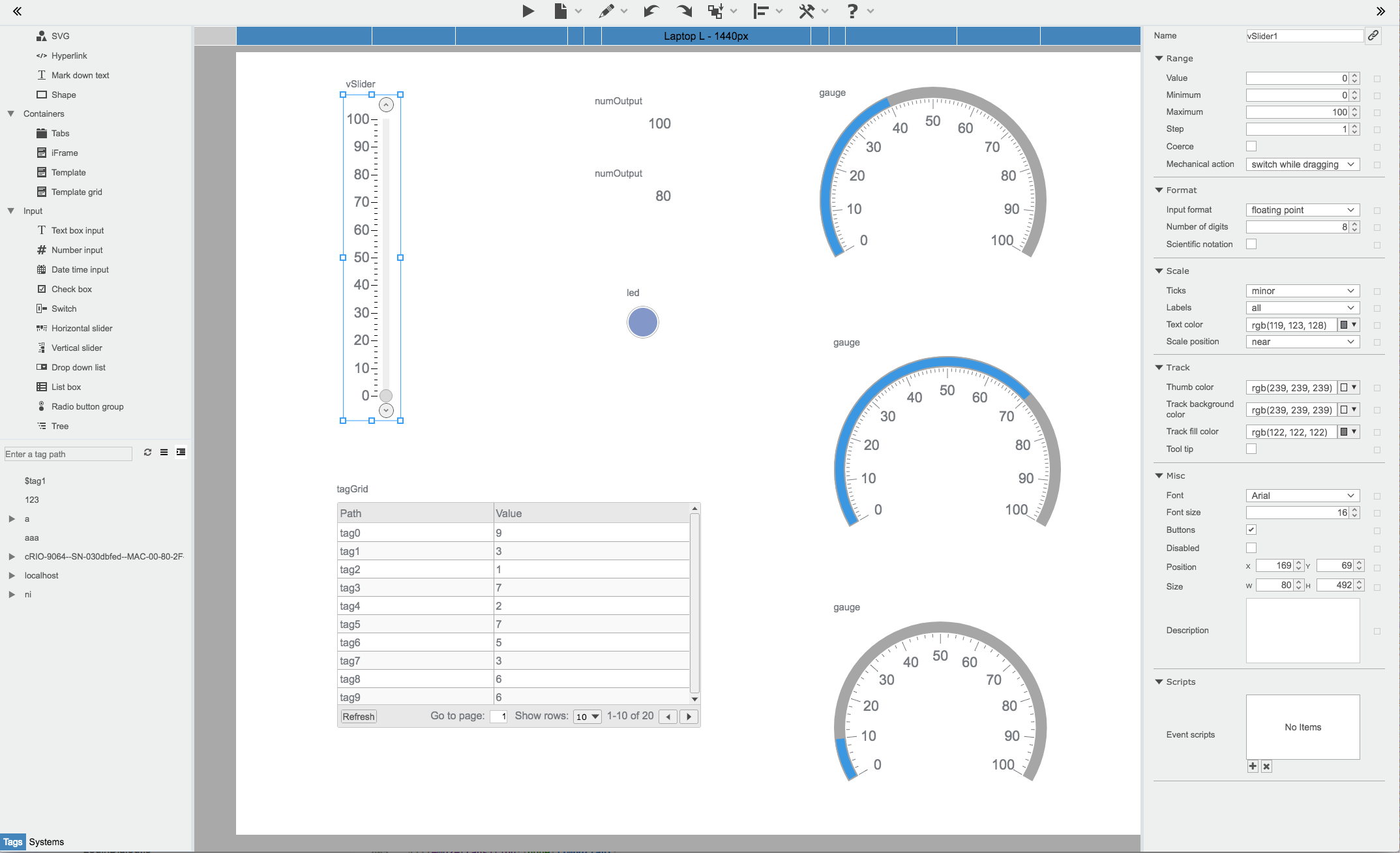This screenshot has width=1400, height=853.
Task: Select the Tree widget in palette
Action: (x=60, y=426)
